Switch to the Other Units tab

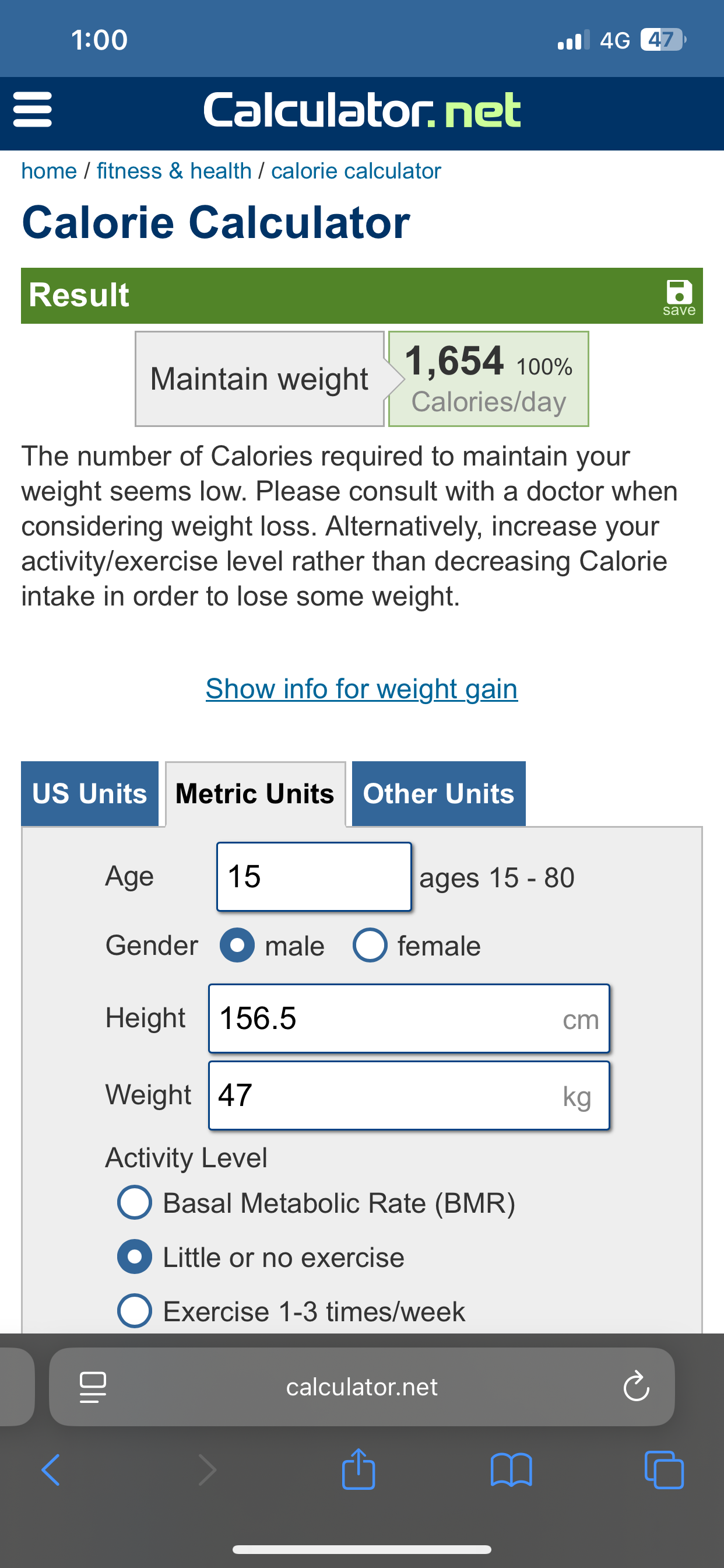coord(439,794)
